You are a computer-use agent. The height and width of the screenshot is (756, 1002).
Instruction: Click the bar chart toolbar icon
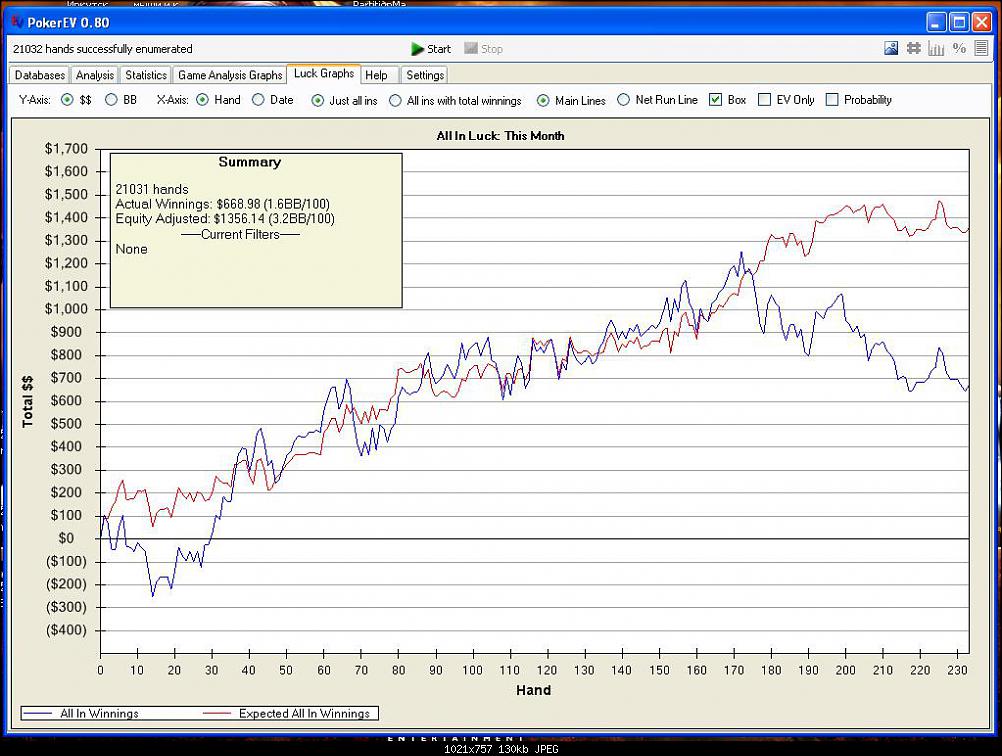[936, 49]
